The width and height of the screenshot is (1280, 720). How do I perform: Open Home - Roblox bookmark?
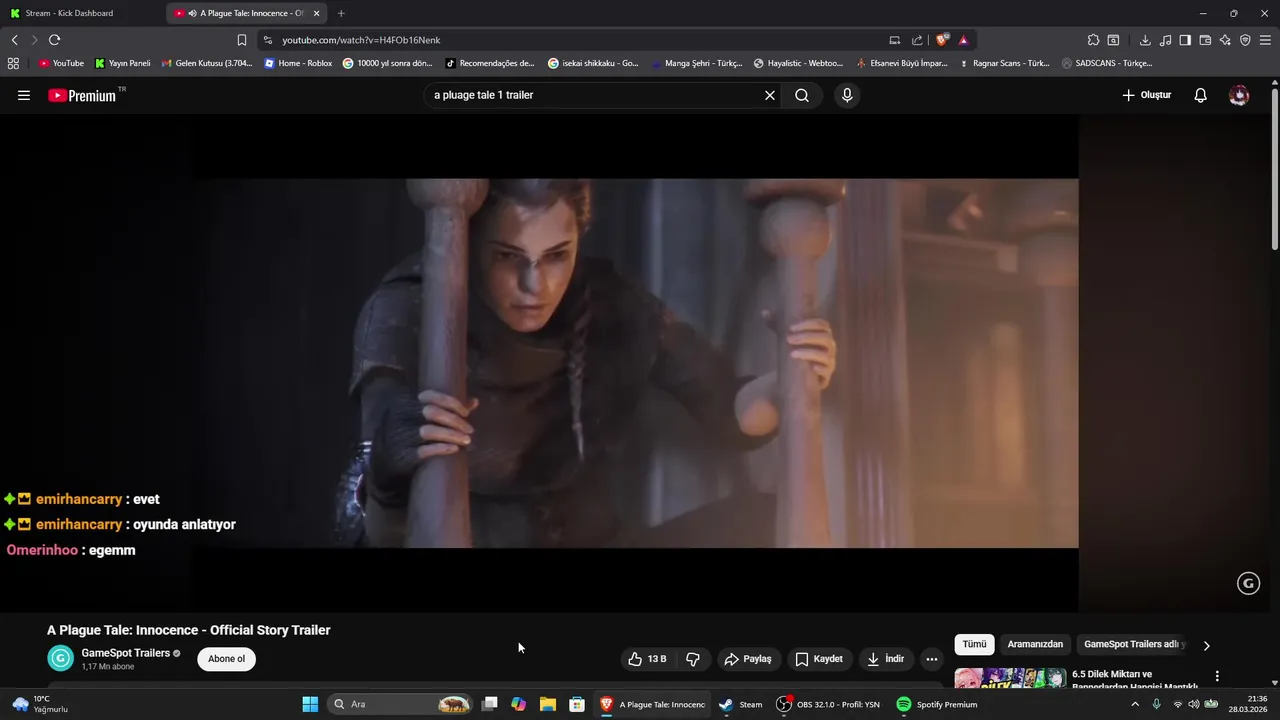(x=298, y=63)
